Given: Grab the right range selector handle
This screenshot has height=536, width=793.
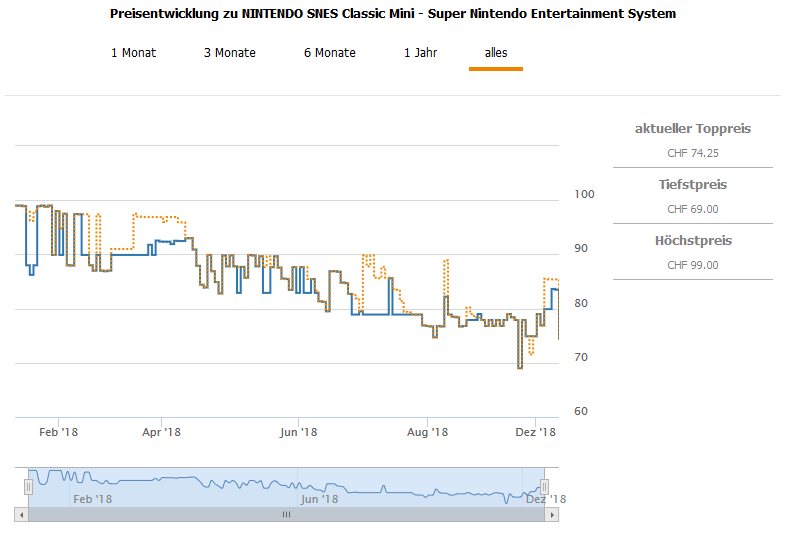Looking at the screenshot, I should (x=545, y=487).
